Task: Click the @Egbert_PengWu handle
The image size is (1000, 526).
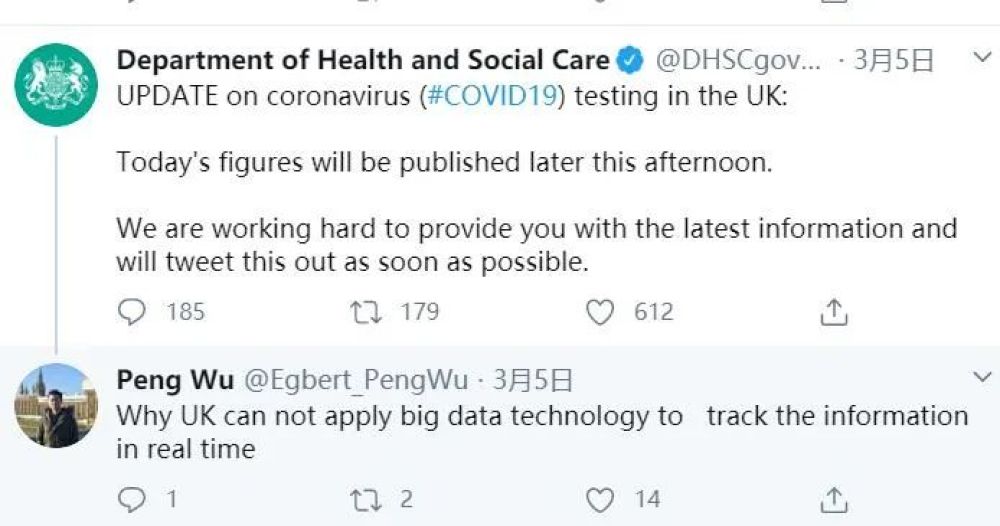Action: click(358, 381)
